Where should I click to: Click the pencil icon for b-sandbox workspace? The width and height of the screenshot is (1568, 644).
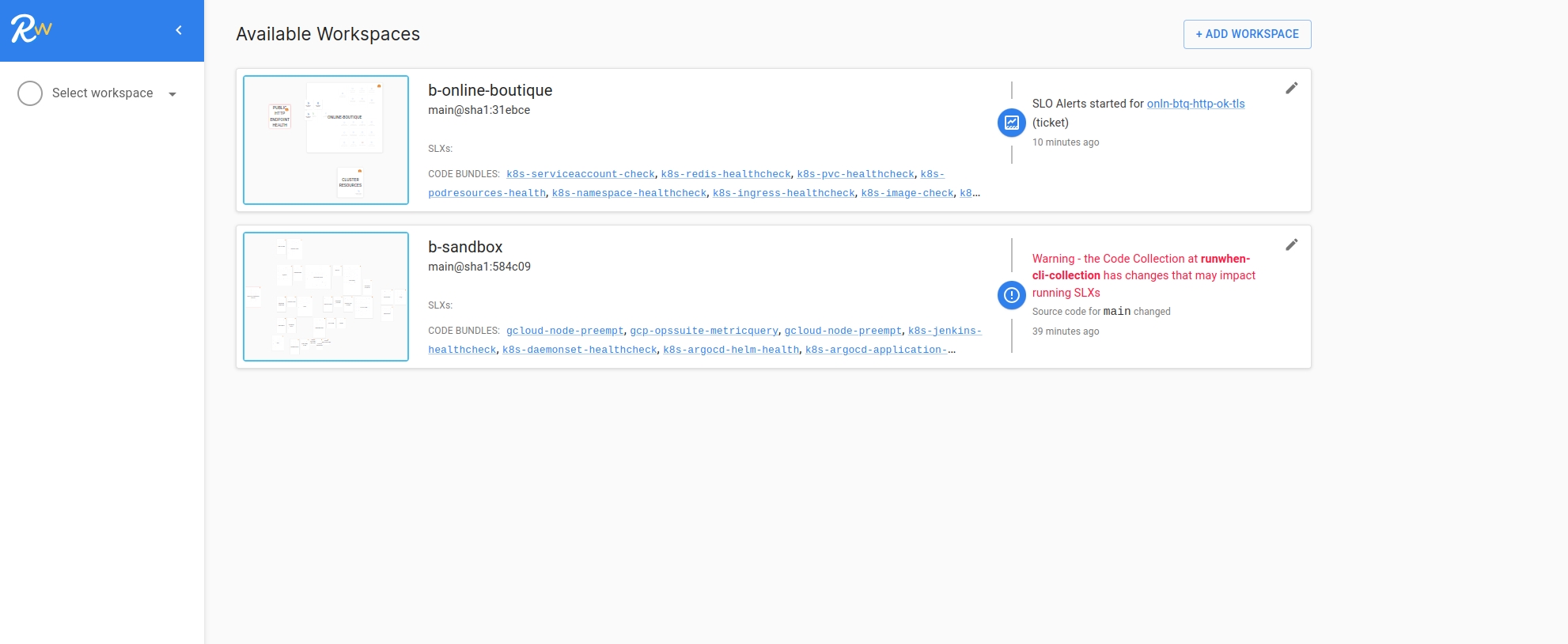1291,244
